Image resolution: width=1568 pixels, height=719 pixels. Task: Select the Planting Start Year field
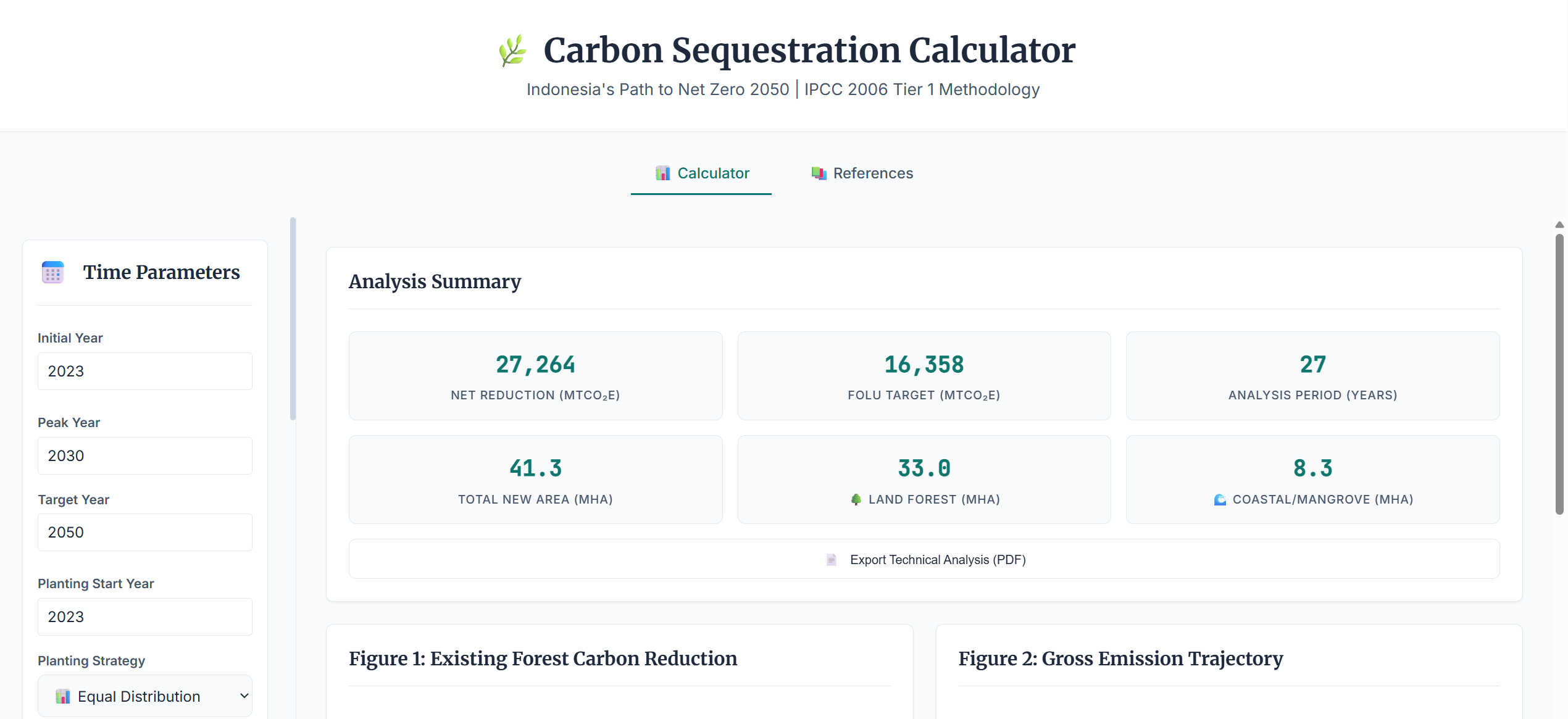(x=145, y=617)
